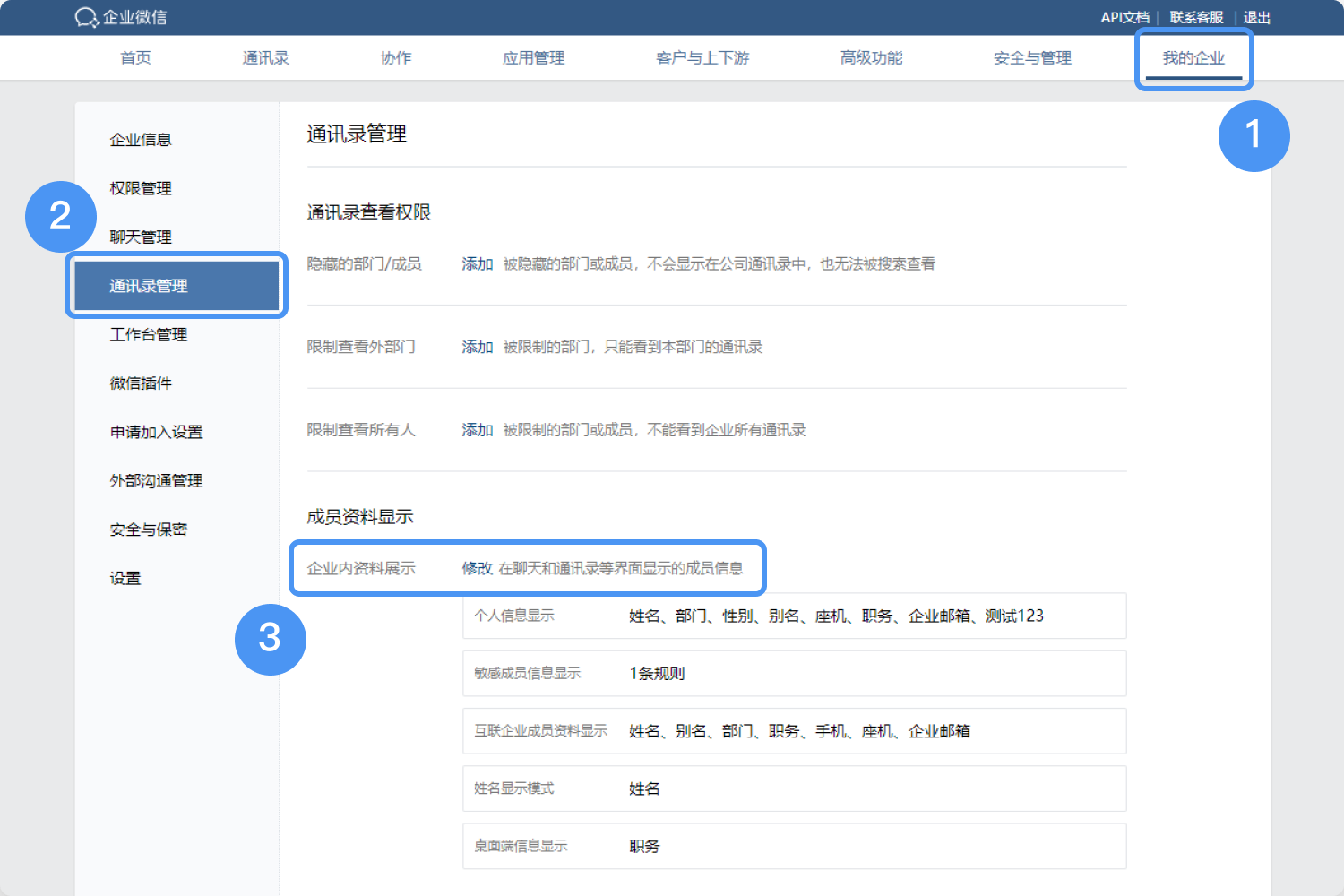1344x896 pixels.
Task: Open 外部沟通管理 in the sidebar
Action: (157, 481)
